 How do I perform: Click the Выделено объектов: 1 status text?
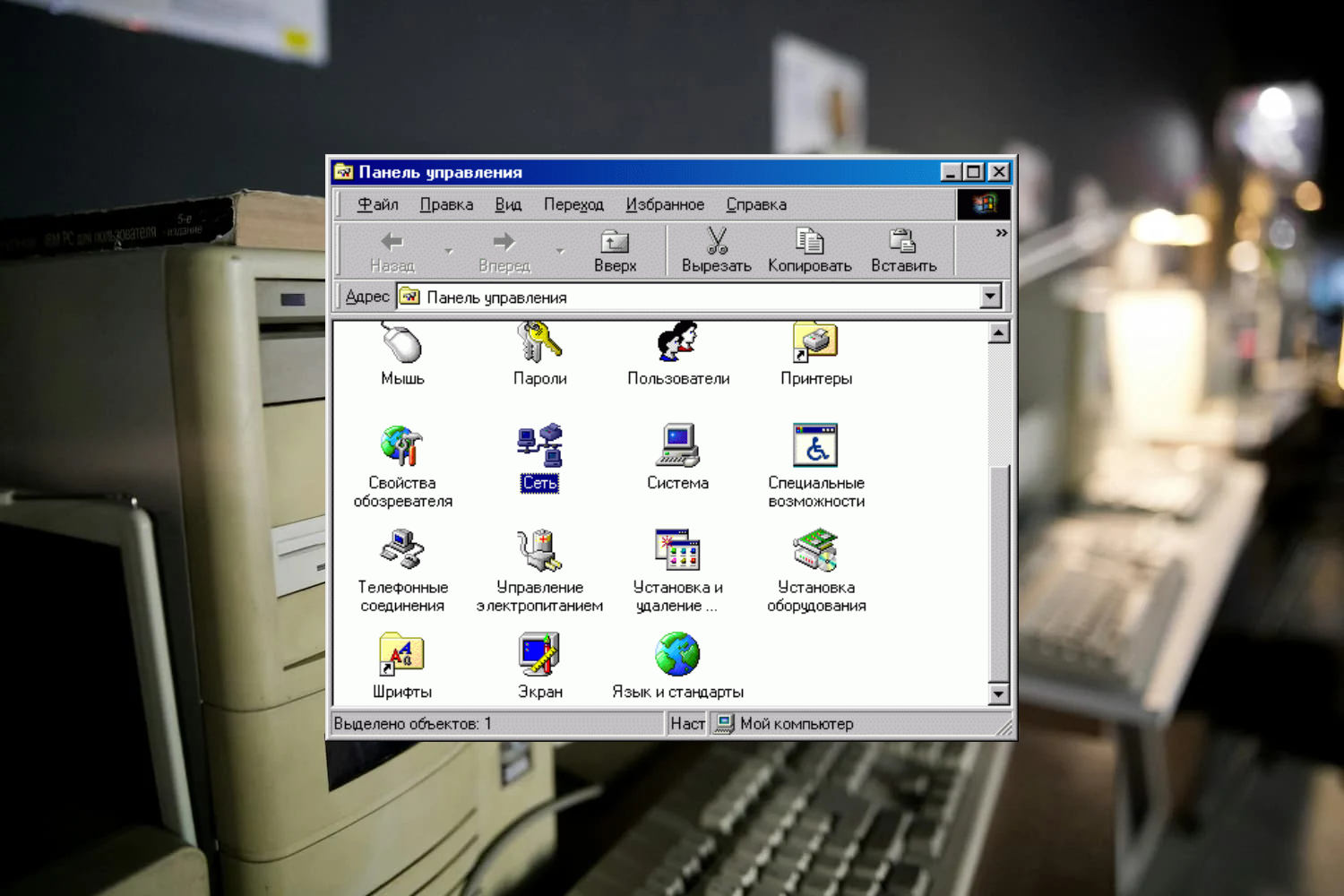click(412, 723)
